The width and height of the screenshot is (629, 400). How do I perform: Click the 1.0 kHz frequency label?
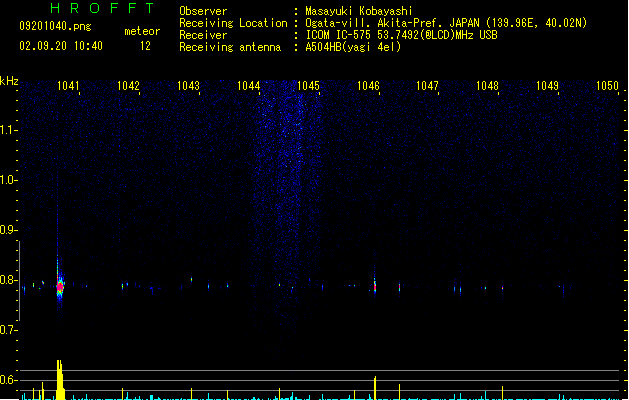pyautogui.click(x=8, y=179)
